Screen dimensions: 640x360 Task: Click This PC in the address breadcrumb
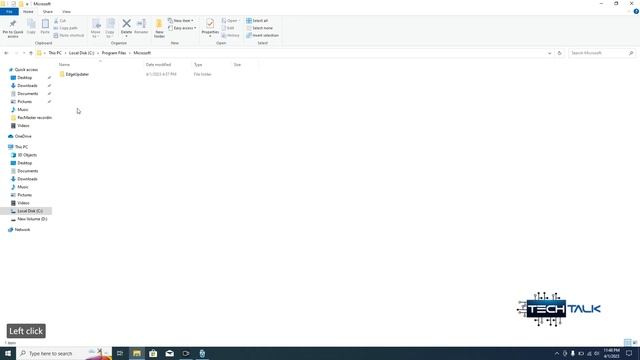[x=55, y=53]
